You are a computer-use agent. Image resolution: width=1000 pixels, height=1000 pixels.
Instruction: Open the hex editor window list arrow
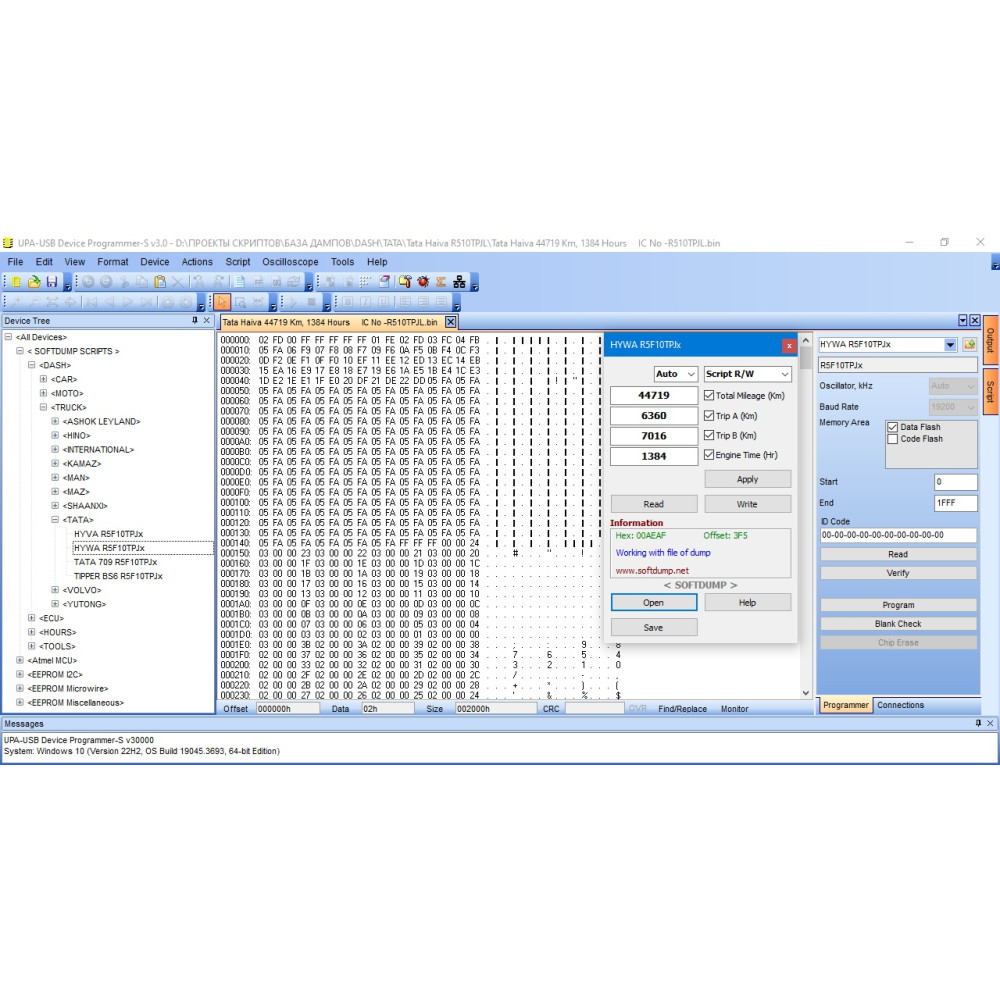point(963,320)
